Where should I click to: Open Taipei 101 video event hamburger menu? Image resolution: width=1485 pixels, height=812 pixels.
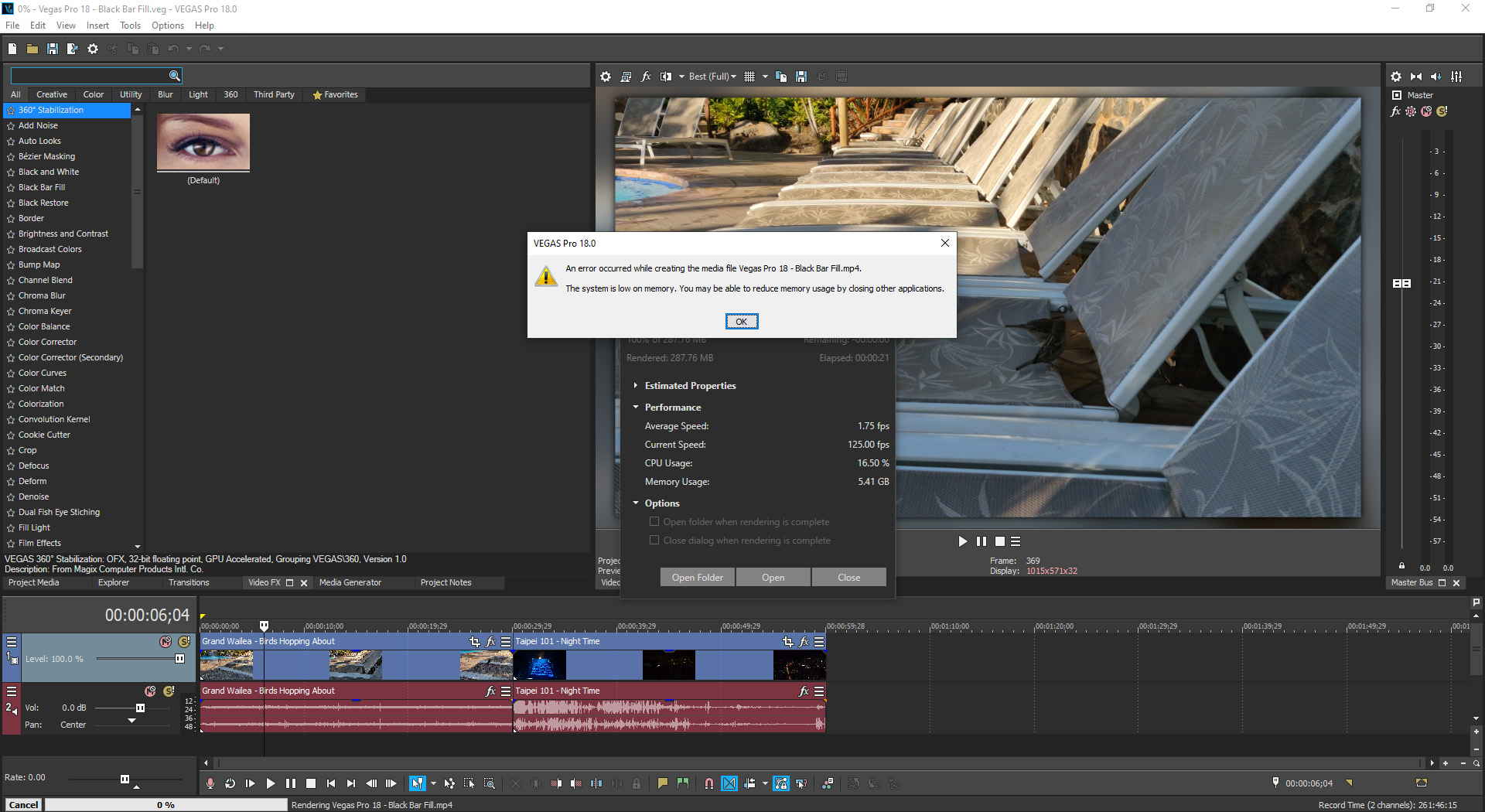819,641
